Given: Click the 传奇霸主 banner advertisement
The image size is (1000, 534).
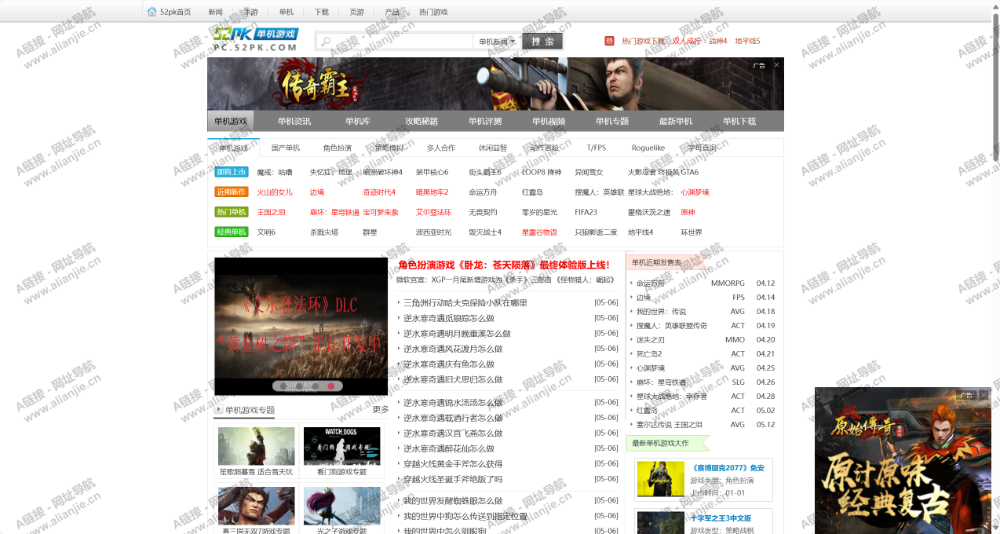Looking at the screenshot, I should (x=495, y=84).
